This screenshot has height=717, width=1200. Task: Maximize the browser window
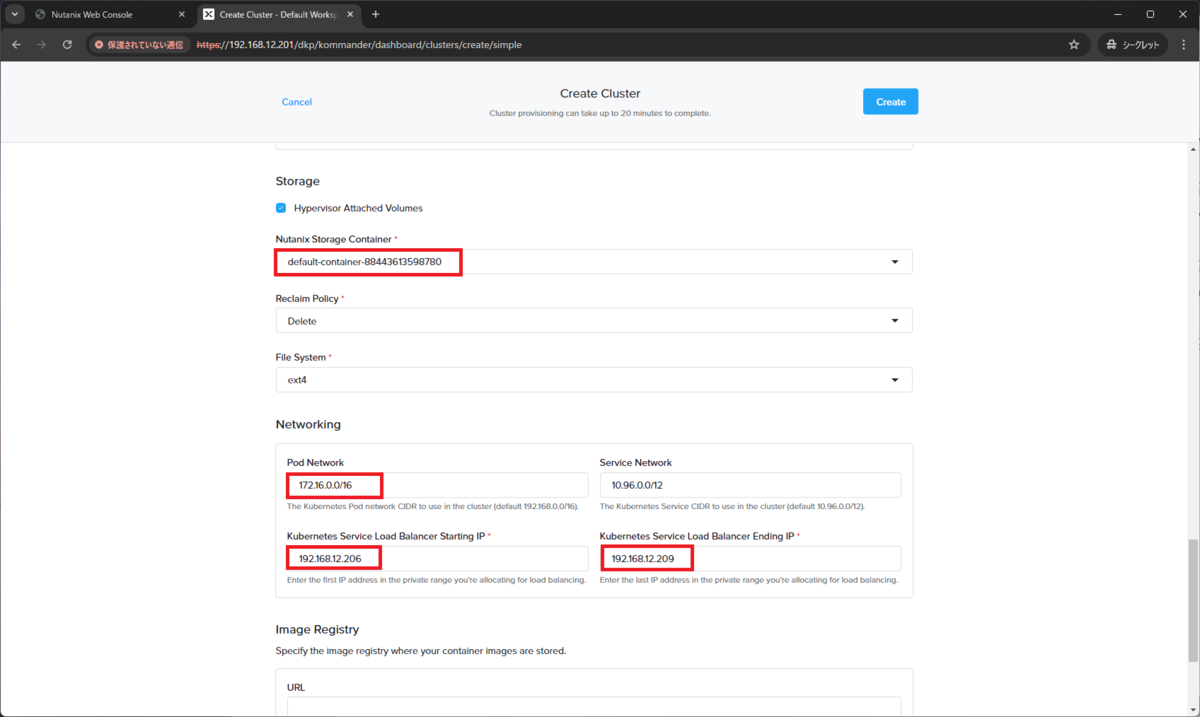click(x=1150, y=14)
